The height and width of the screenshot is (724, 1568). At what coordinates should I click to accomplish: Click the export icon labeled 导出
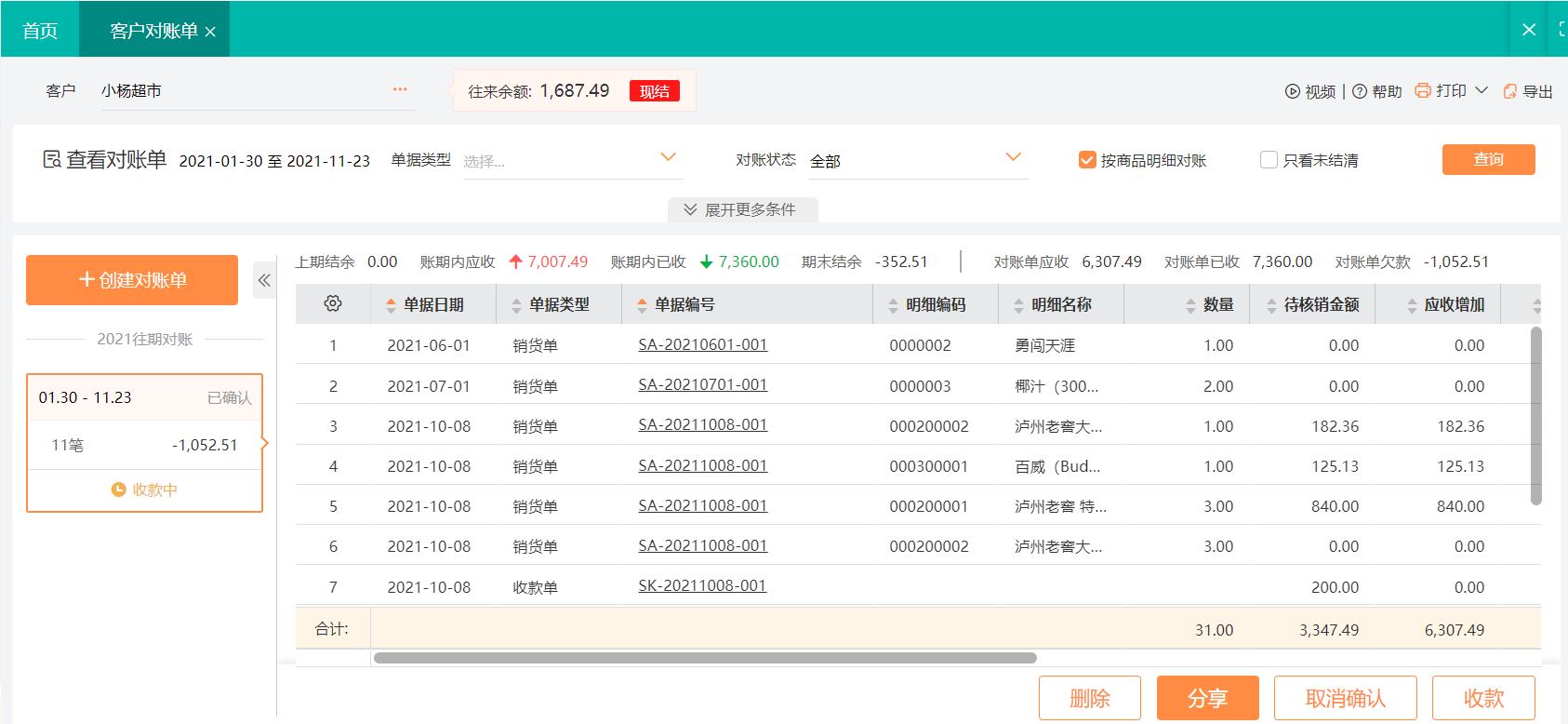click(x=1510, y=91)
